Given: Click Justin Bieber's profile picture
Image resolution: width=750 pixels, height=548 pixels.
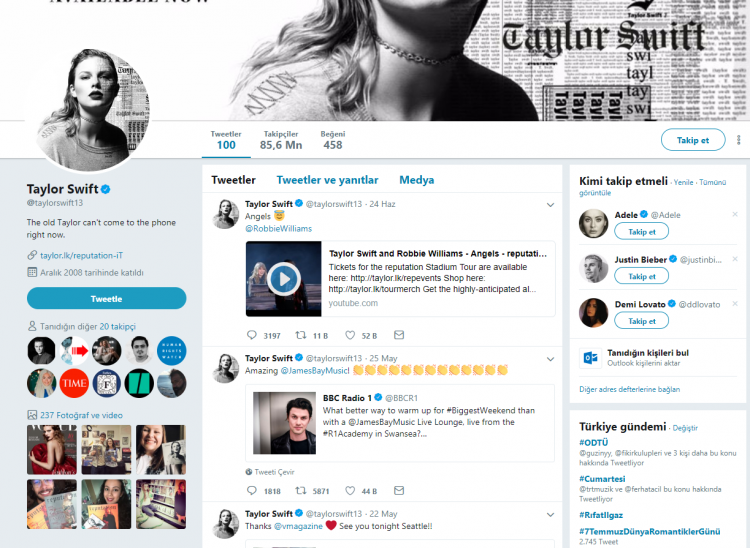Looking at the screenshot, I should (593, 268).
